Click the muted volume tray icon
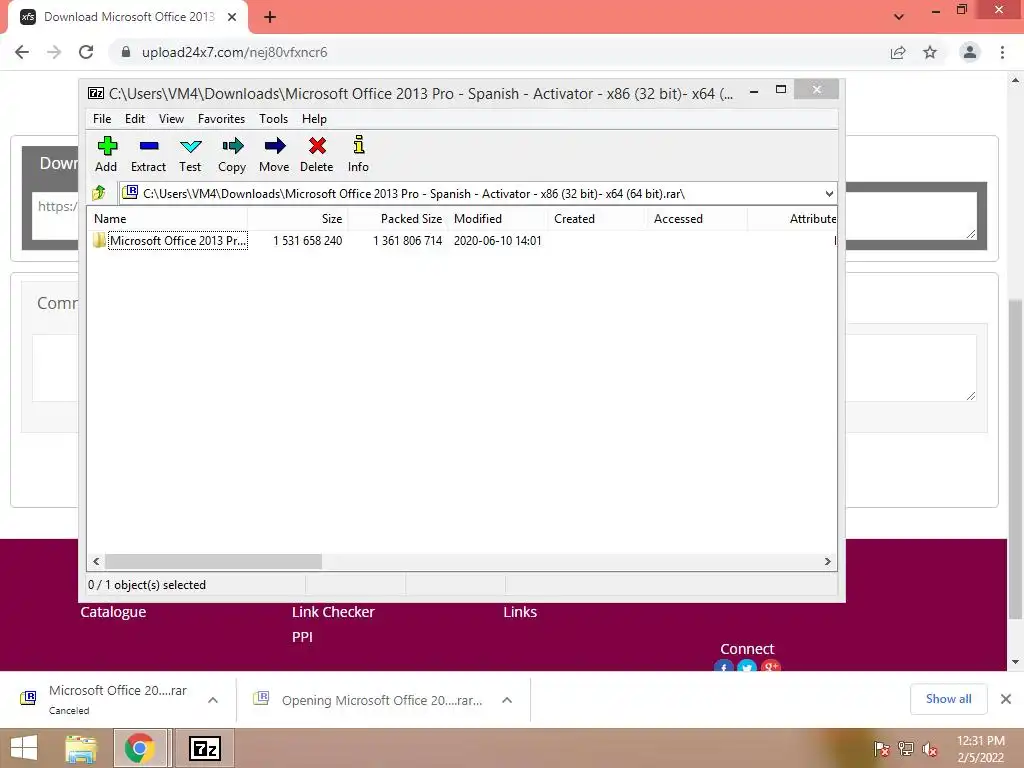 930,749
